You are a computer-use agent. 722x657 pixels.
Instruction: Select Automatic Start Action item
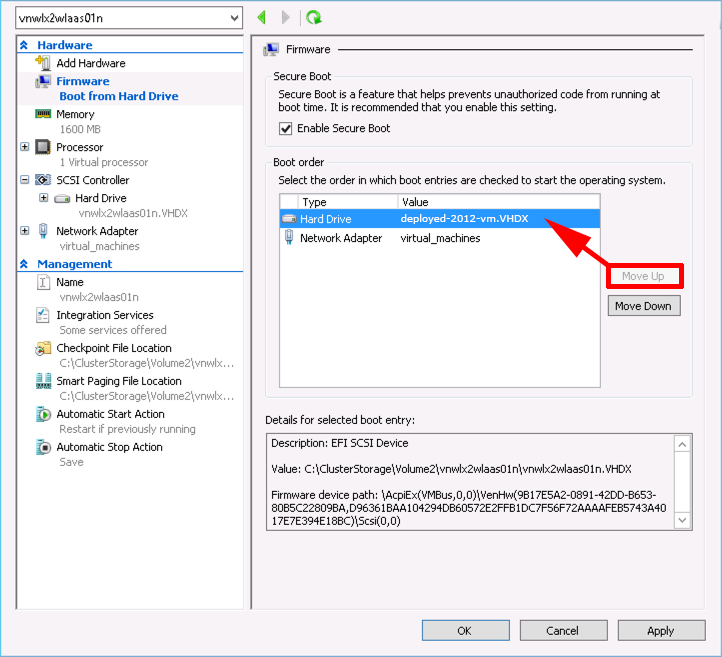111,414
